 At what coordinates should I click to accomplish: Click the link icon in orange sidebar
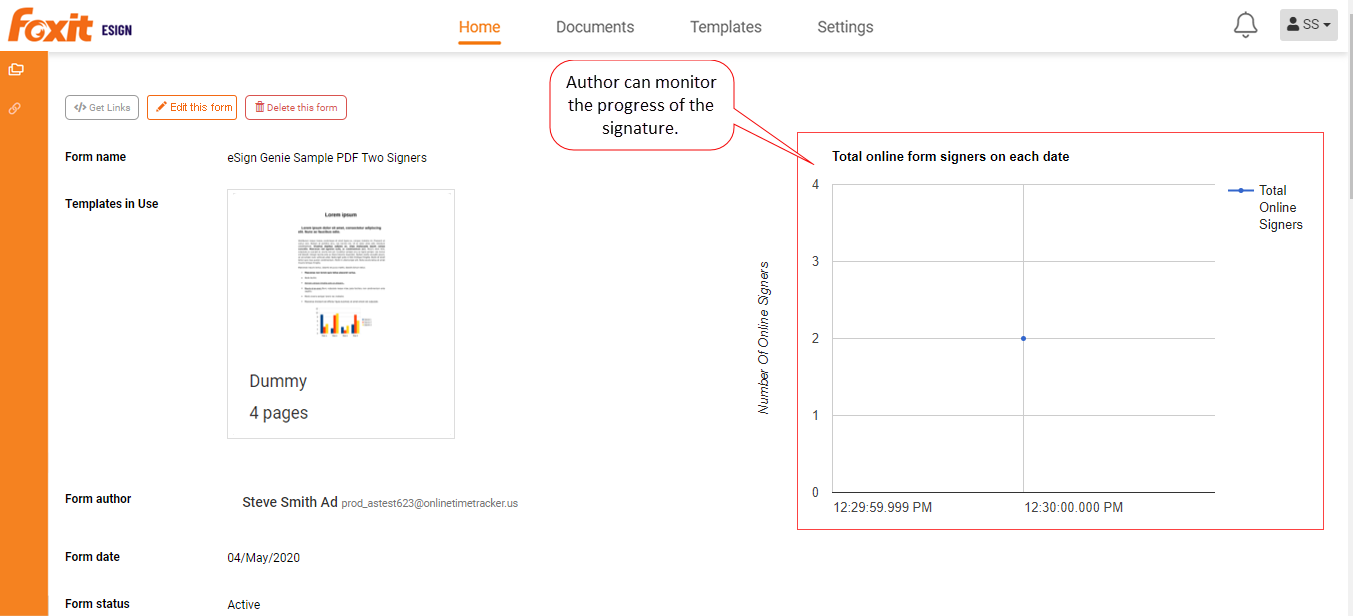[x=16, y=108]
